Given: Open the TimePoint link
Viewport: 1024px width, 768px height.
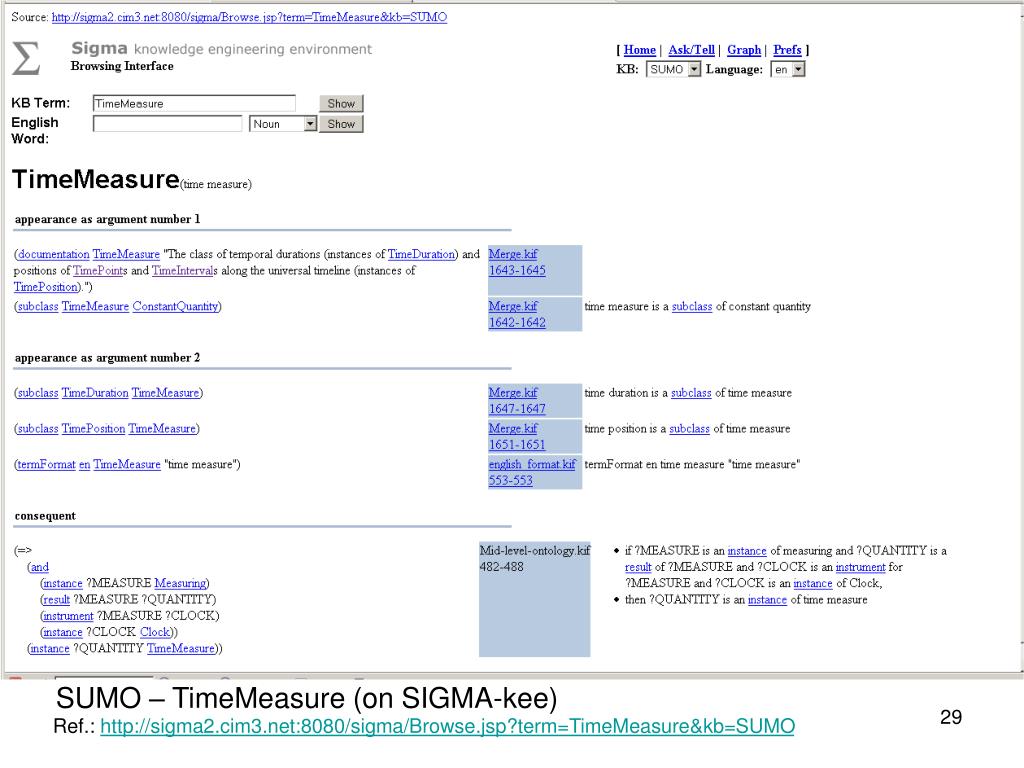Looking at the screenshot, I should click(97, 270).
